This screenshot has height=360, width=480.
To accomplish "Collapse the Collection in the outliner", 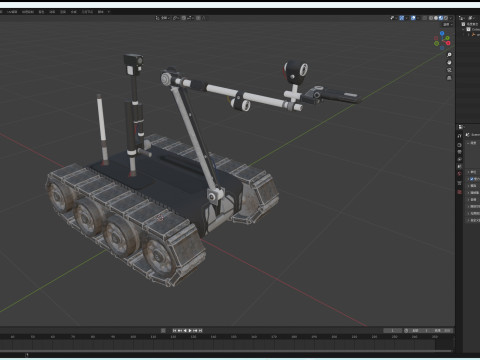I will click(x=463, y=29).
